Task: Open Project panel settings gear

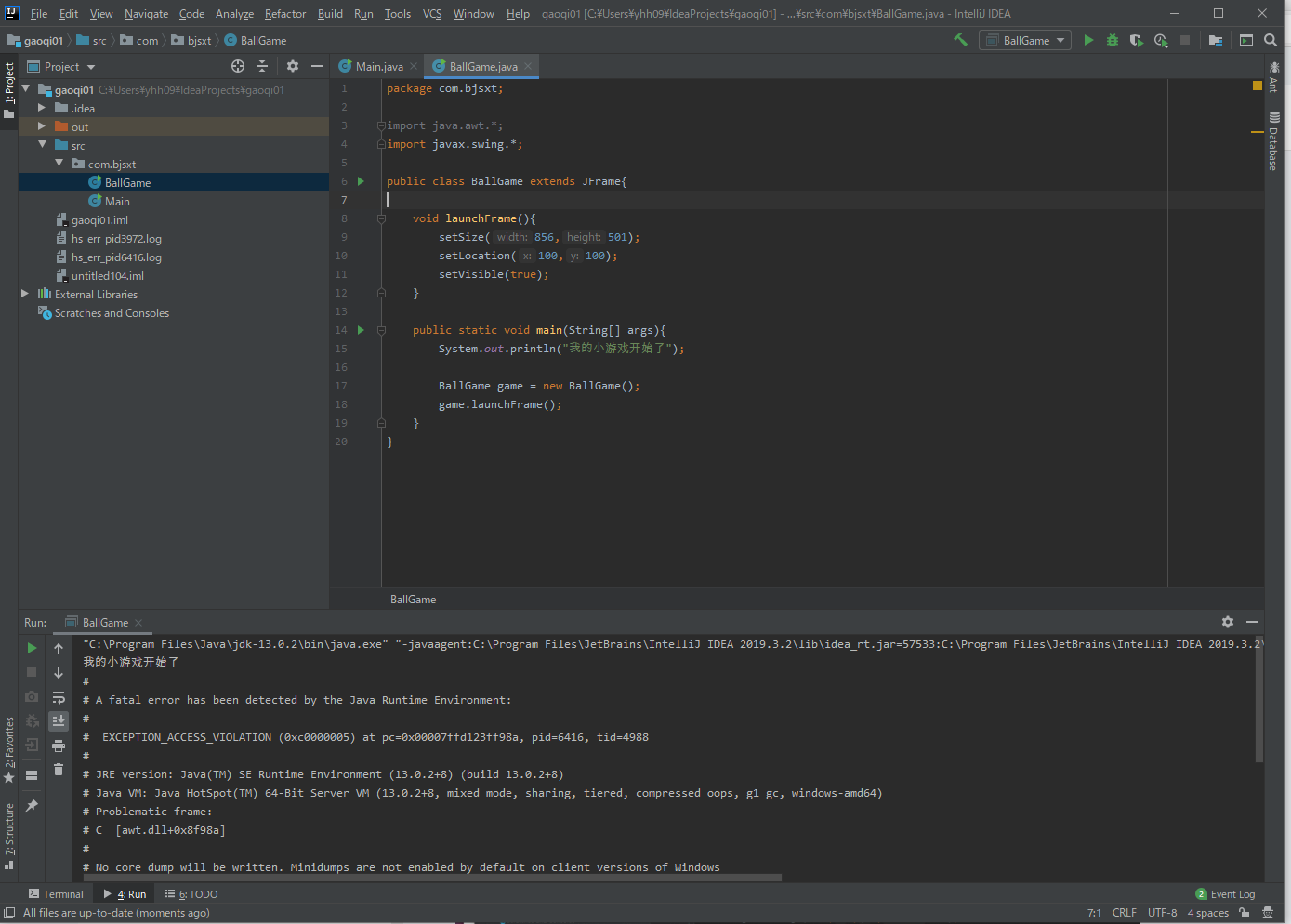Action: tap(293, 66)
